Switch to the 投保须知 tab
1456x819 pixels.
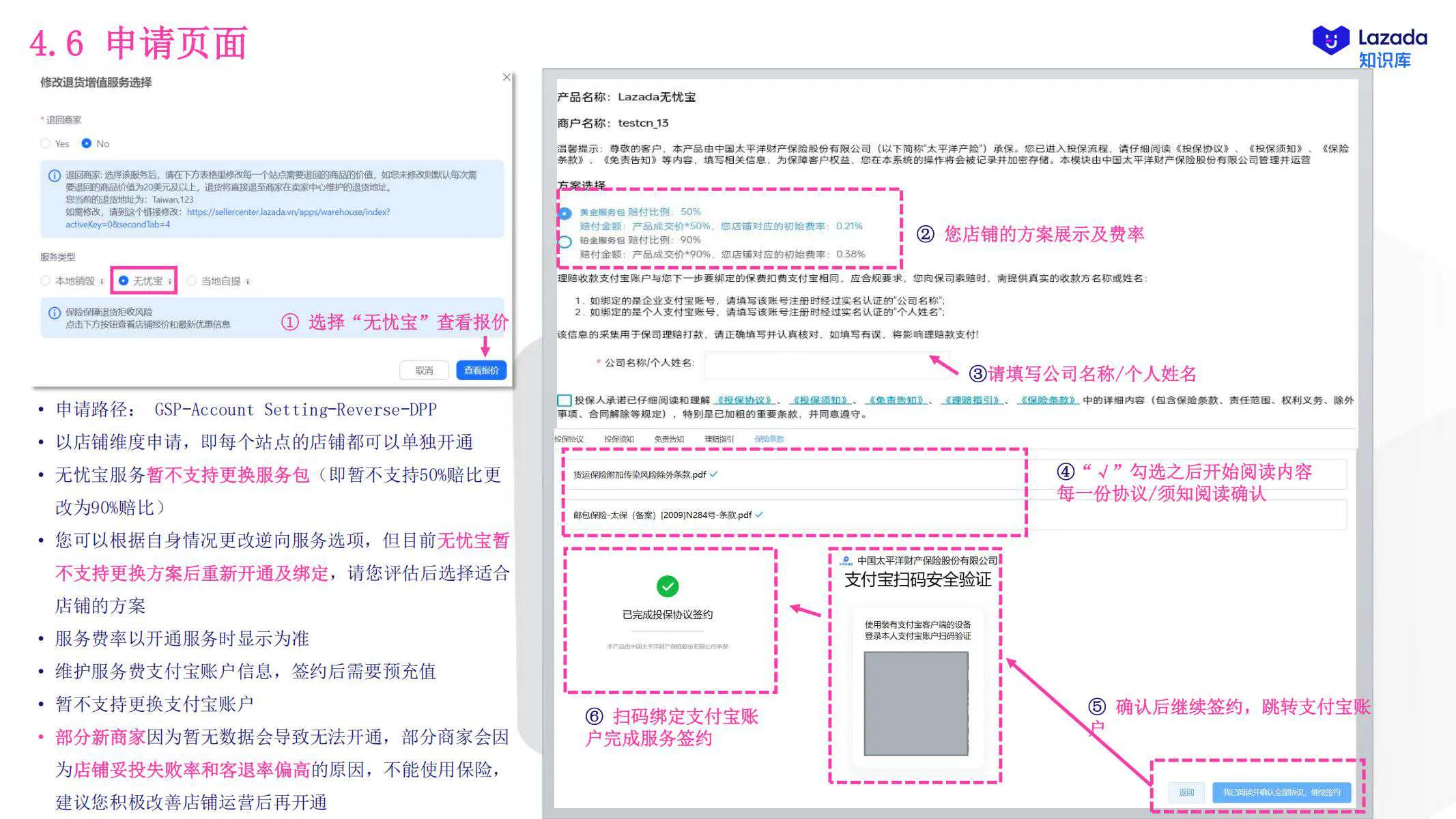pyautogui.click(x=619, y=439)
